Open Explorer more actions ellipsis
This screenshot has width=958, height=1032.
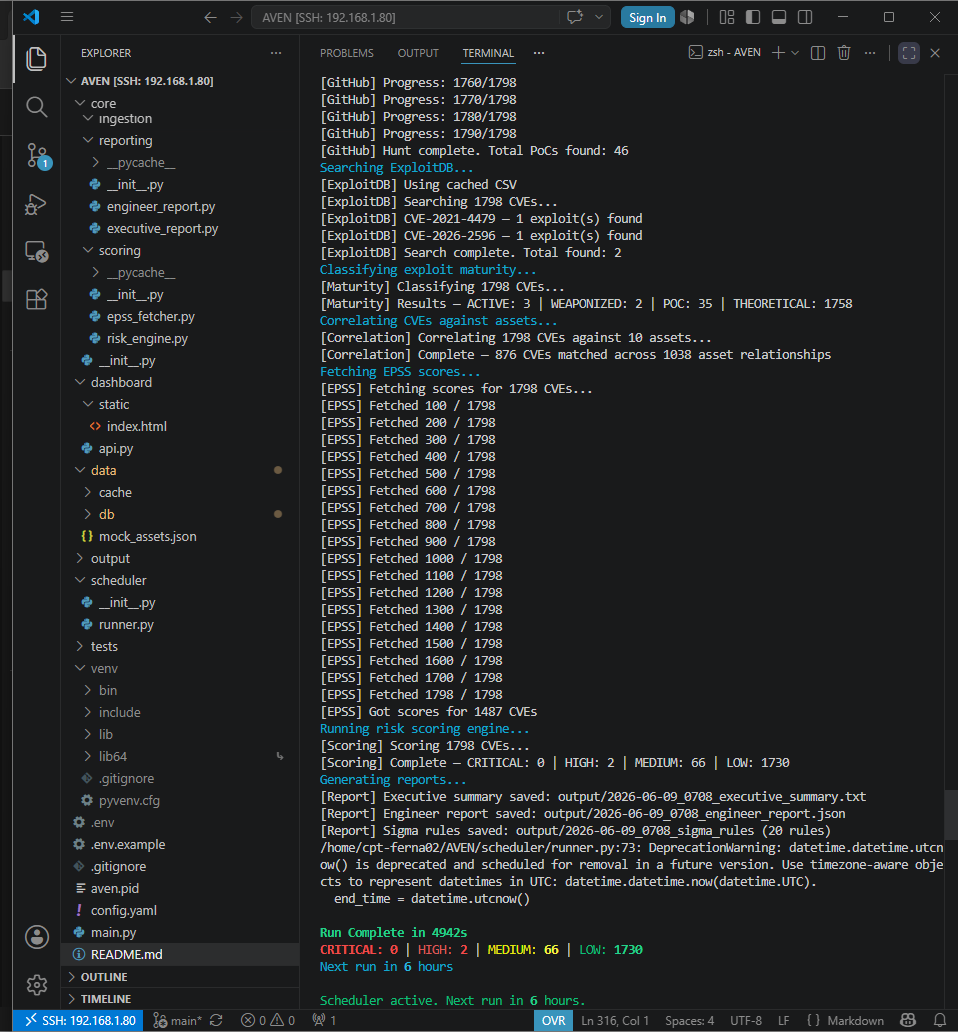click(276, 53)
